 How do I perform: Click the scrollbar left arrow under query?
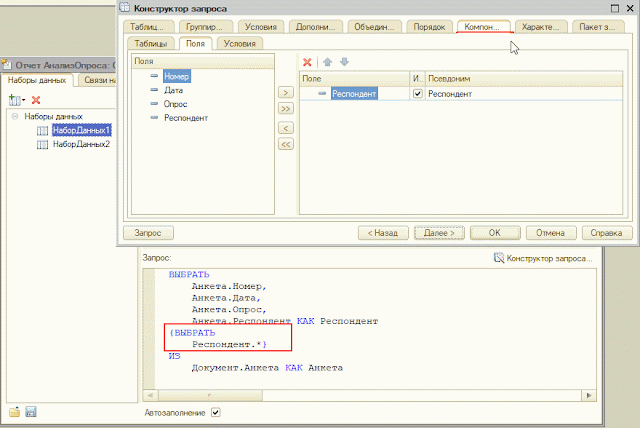(x=150, y=395)
